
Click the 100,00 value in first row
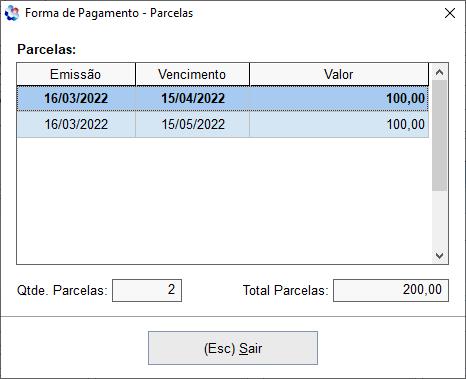406,98
